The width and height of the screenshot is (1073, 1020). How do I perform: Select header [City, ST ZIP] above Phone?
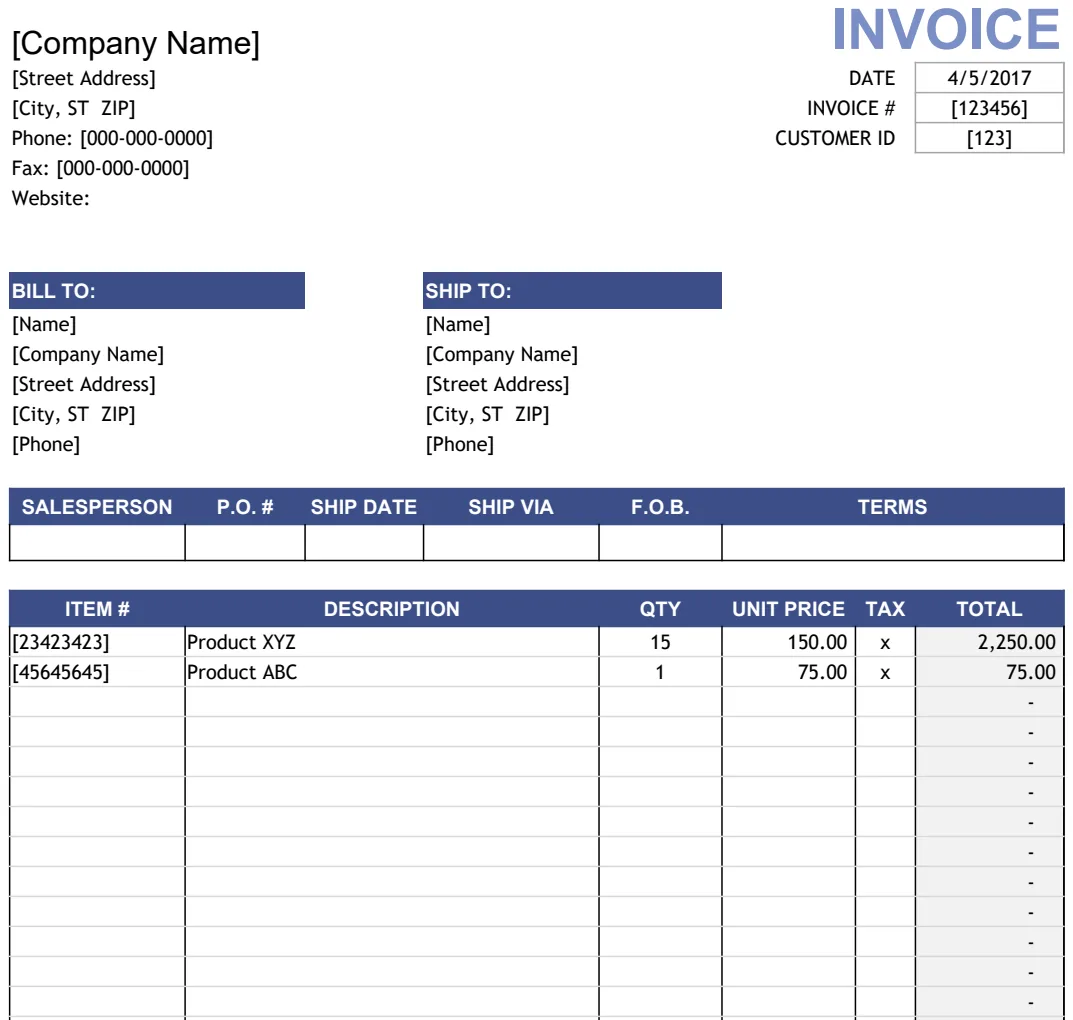click(73, 108)
